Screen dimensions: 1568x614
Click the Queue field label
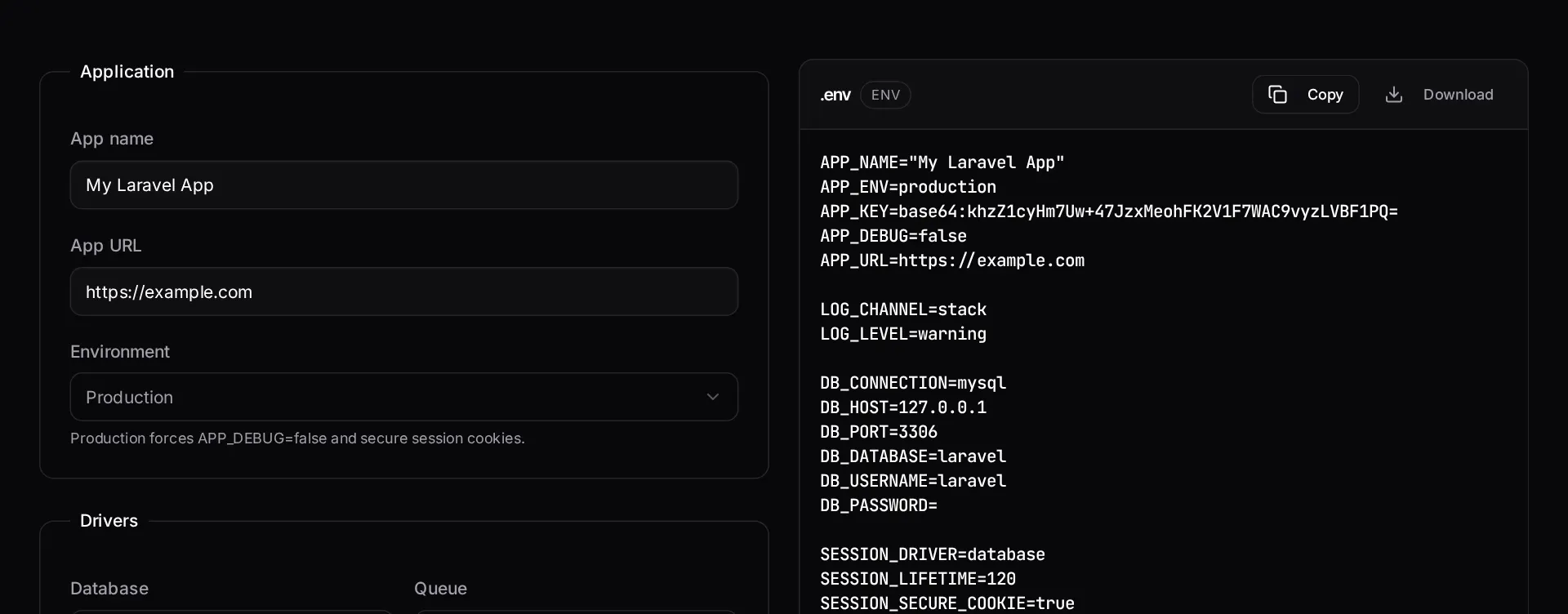point(440,589)
